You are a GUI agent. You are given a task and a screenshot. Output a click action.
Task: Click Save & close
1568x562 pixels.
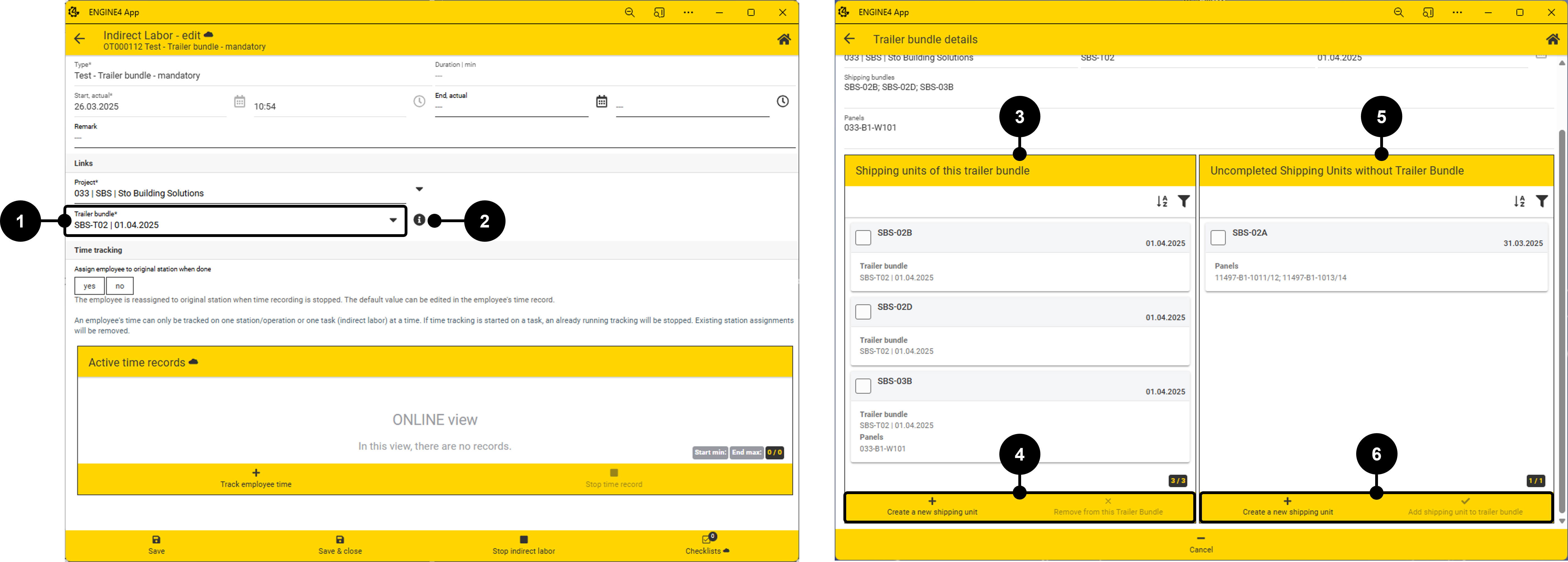(340, 546)
